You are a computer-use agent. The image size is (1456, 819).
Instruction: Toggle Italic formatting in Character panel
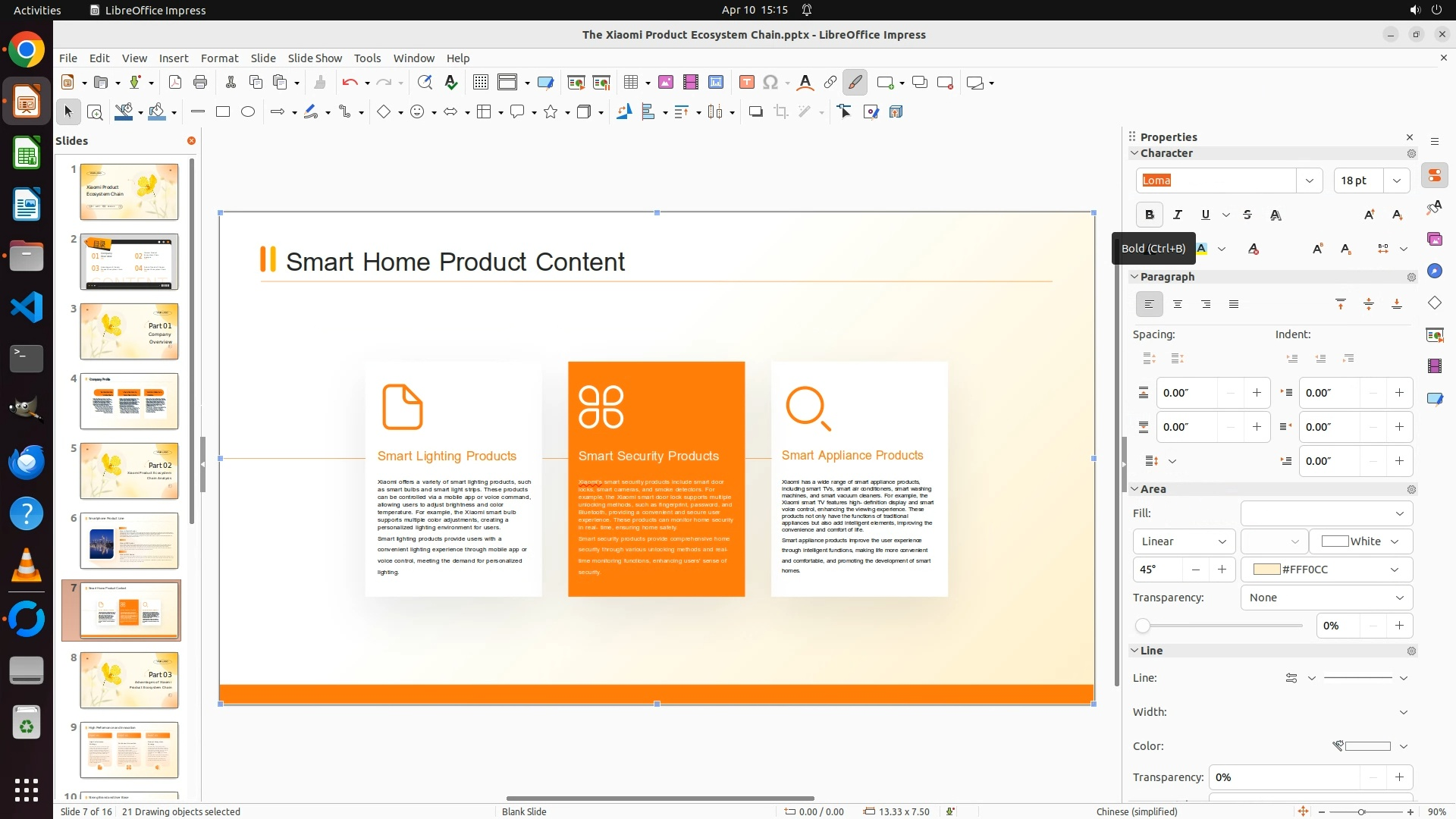pos(1178,215)
